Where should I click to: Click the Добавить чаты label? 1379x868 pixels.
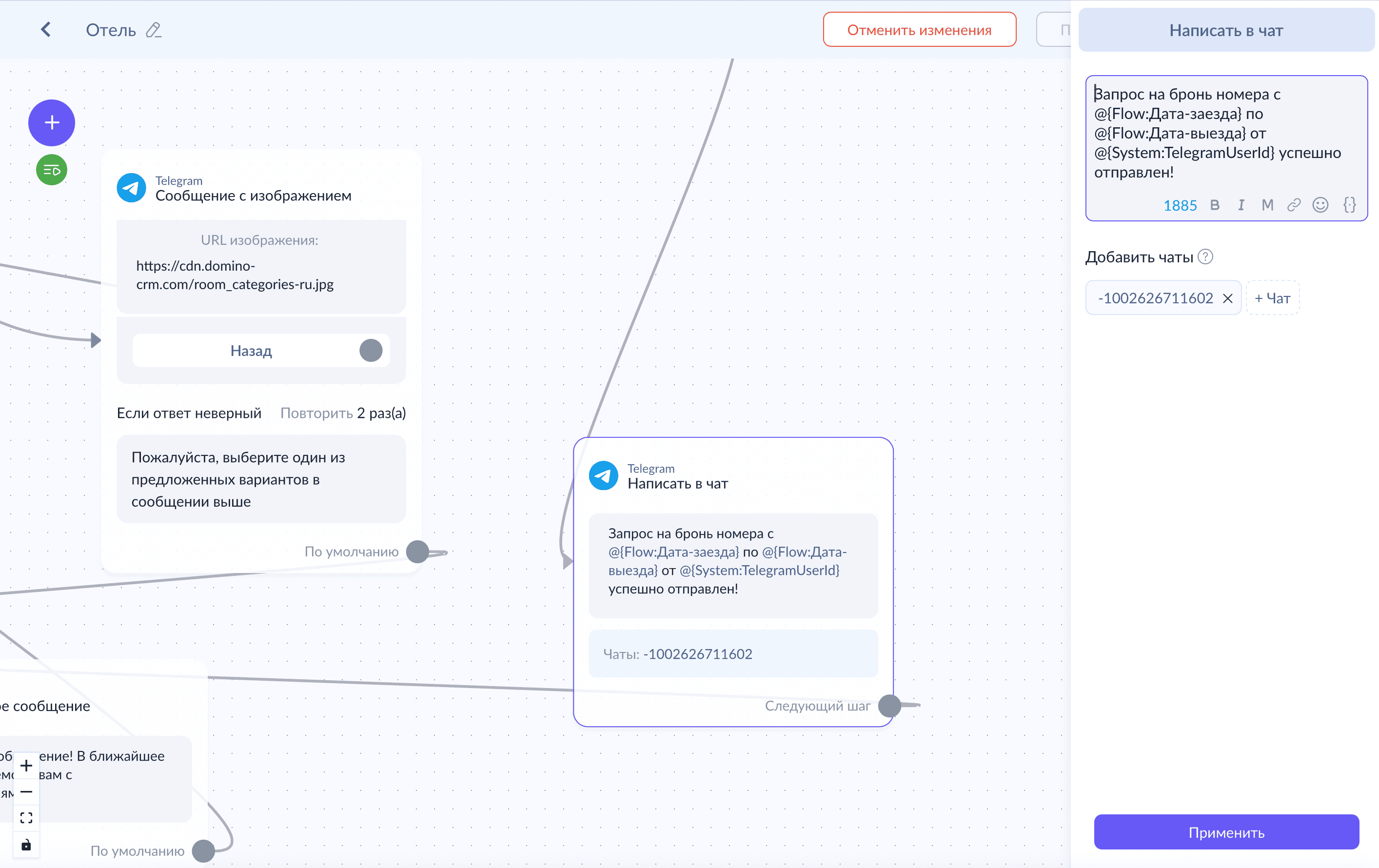[1140, 257]
